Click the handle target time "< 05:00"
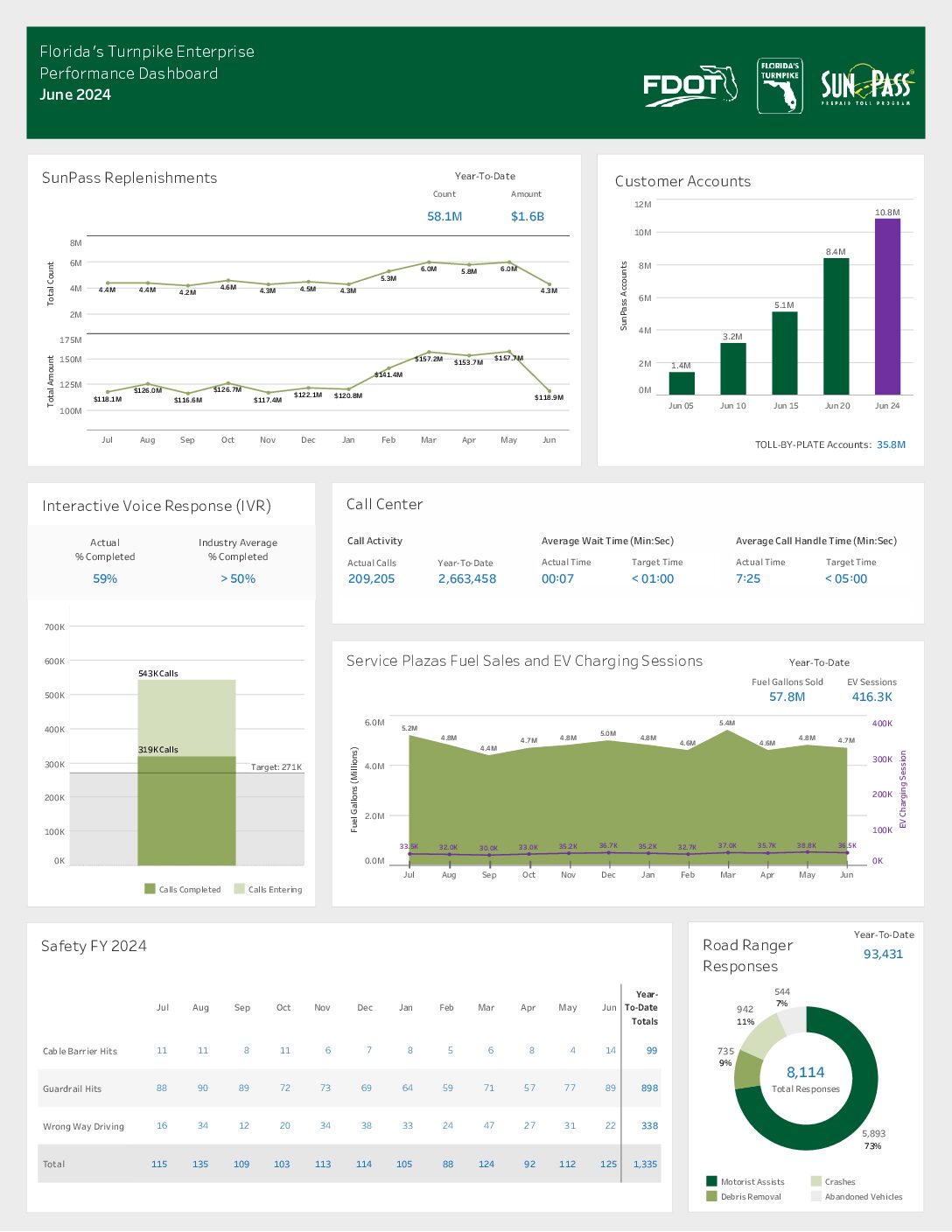Screen dimensions: 952x1232 coord(846,578)
